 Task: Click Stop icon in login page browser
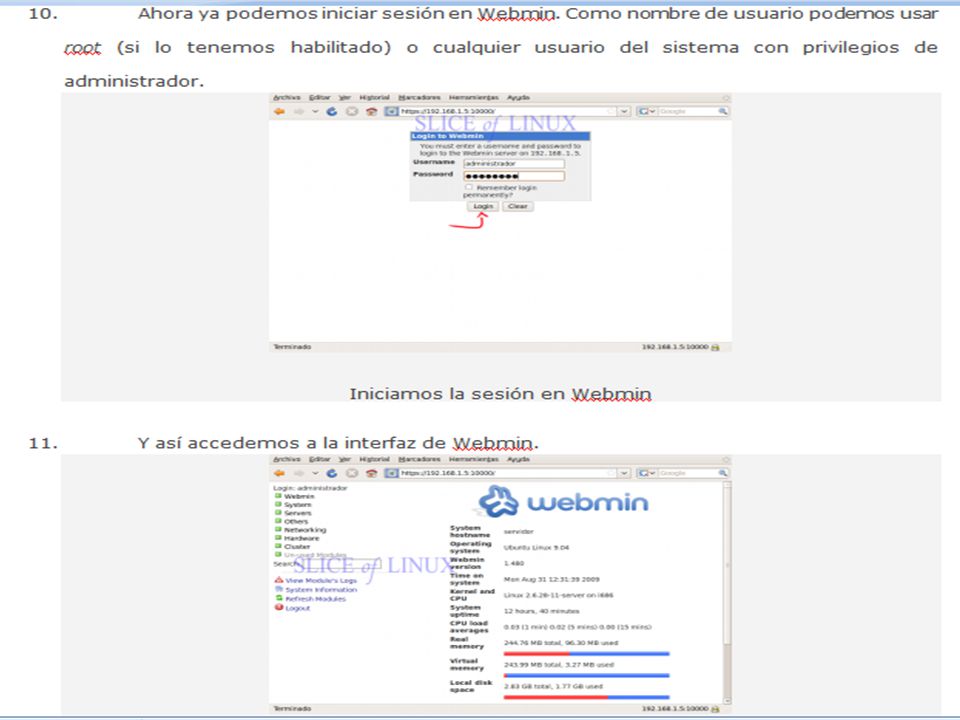[352, 111]
